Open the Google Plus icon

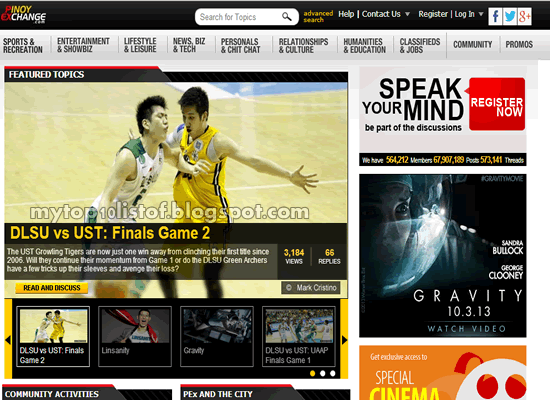pos(524,16)
